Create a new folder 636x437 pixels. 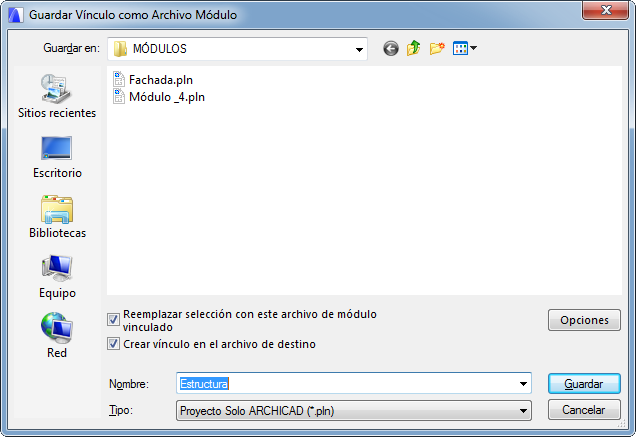tap(437, 48)
